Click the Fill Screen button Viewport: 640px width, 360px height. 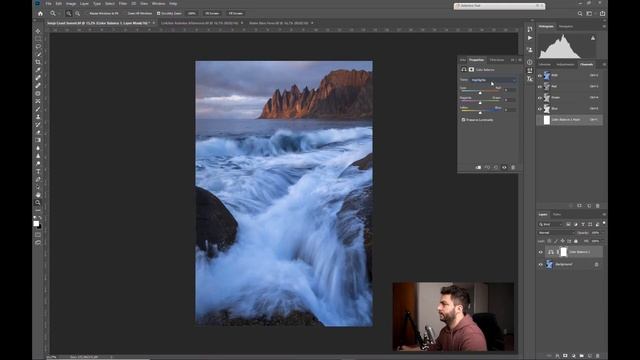236,13
